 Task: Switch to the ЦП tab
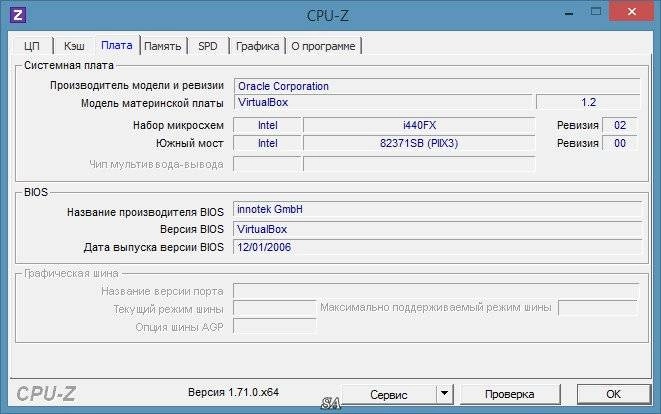click(x=32, y=46)
